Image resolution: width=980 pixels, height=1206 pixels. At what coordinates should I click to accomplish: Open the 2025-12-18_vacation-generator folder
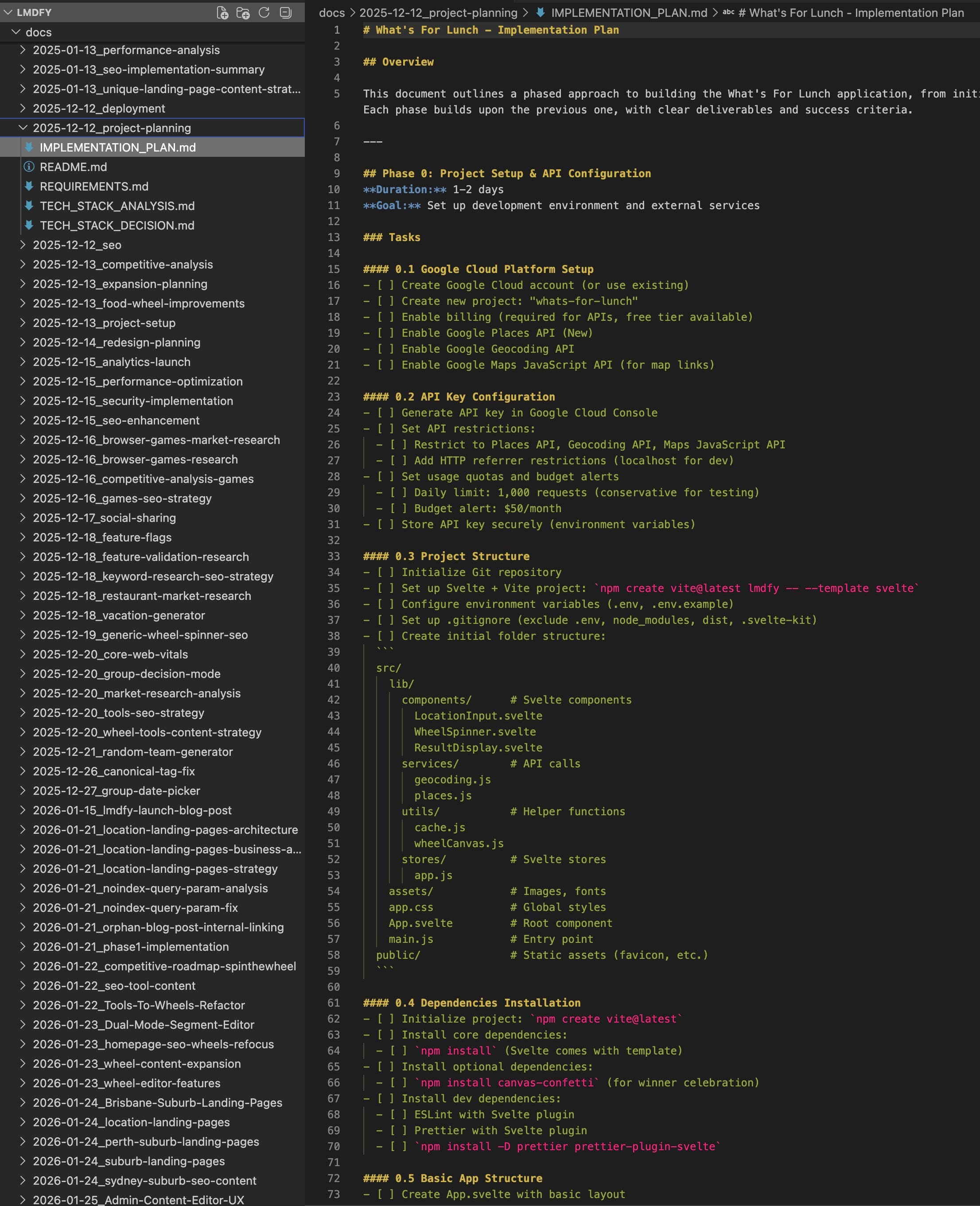(119, 615)
